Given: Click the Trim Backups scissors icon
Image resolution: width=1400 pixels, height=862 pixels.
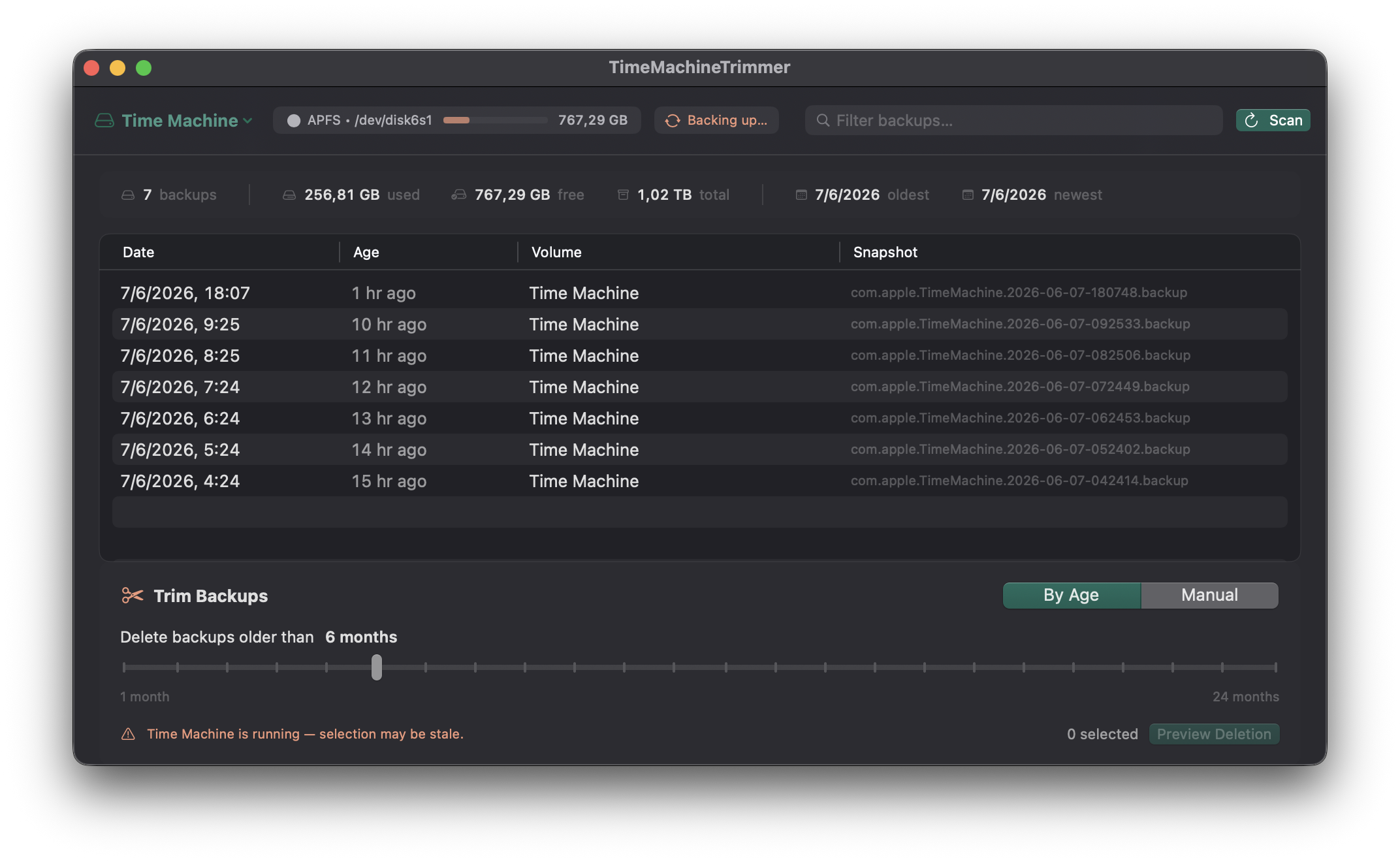Looking at the screenshot, I should click(x=133, y=596).
